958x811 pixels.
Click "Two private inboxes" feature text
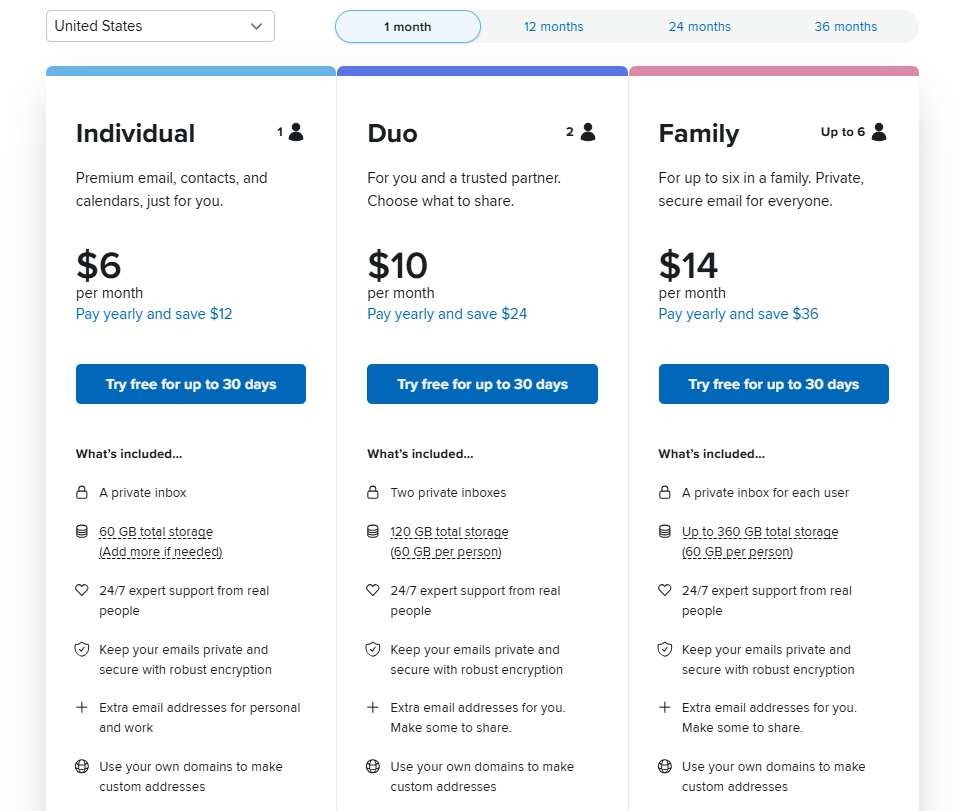pos(448,493)
